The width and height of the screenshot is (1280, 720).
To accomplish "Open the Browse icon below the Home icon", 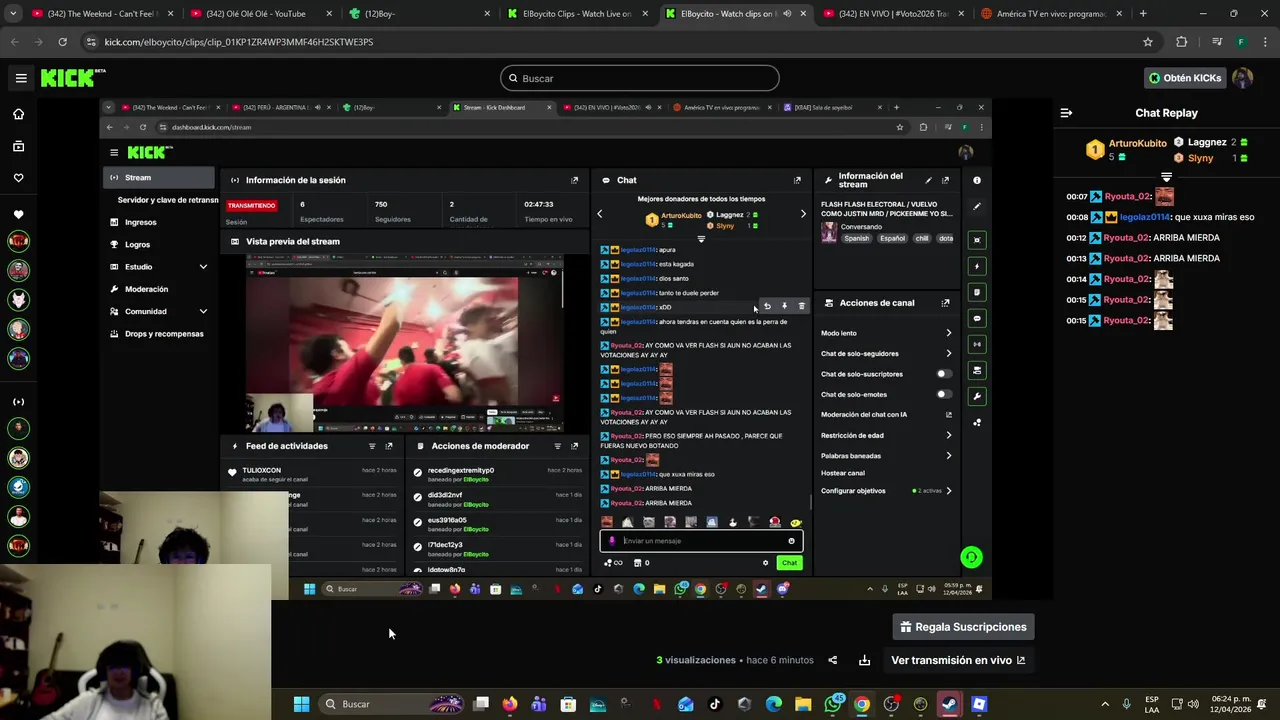I will point(18,146).
